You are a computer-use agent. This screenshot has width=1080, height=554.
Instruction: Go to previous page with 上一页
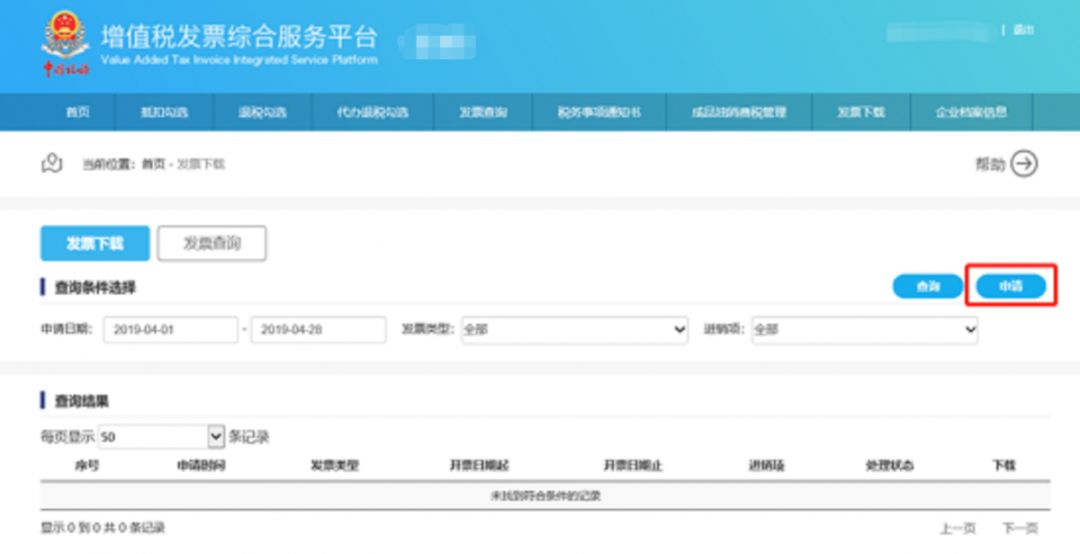click(957, 528)
